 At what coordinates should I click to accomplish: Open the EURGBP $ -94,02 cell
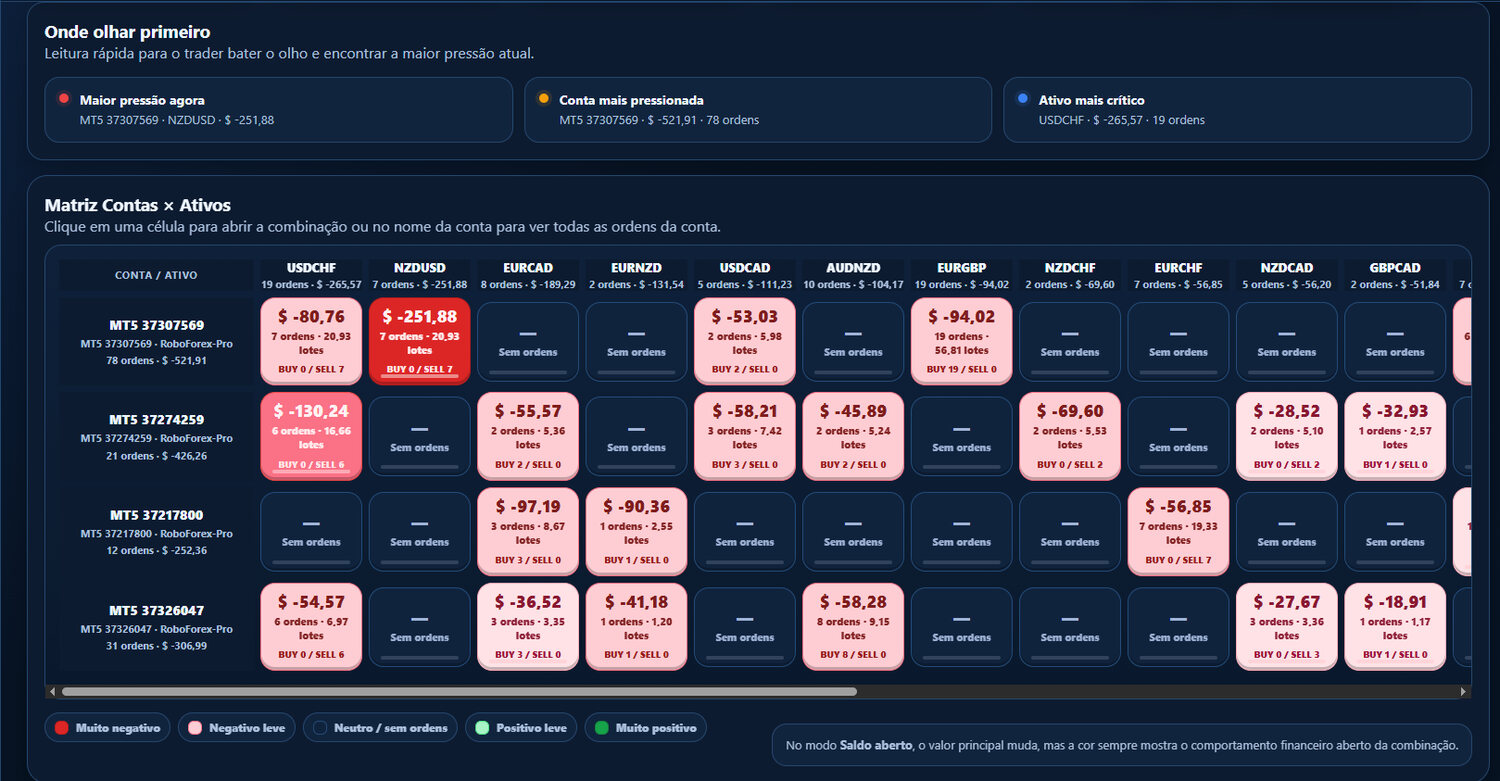pos(961,340)
